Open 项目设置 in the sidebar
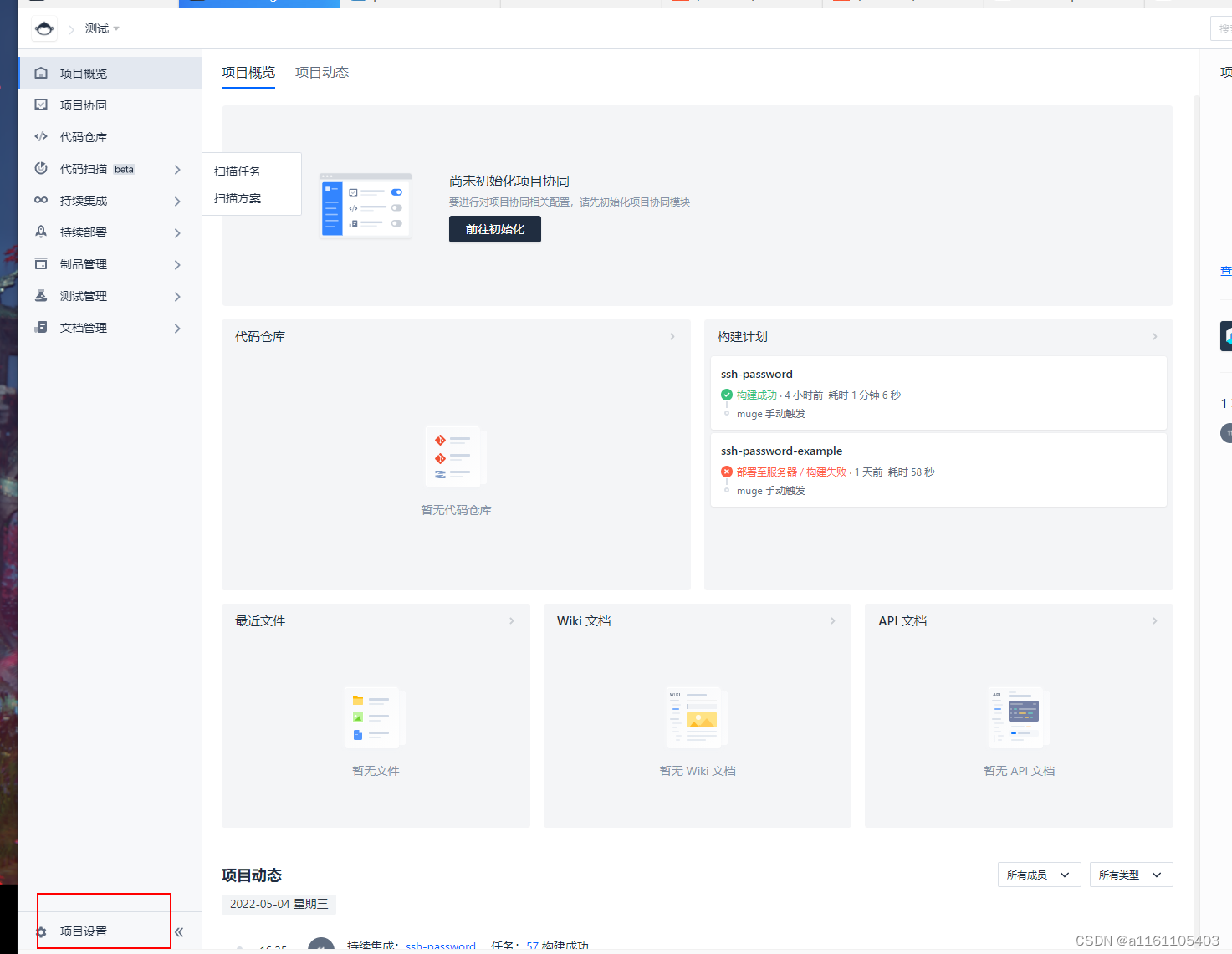Image resolution: width=1232 pixels, height=954 pixels. tap(84, 931)
